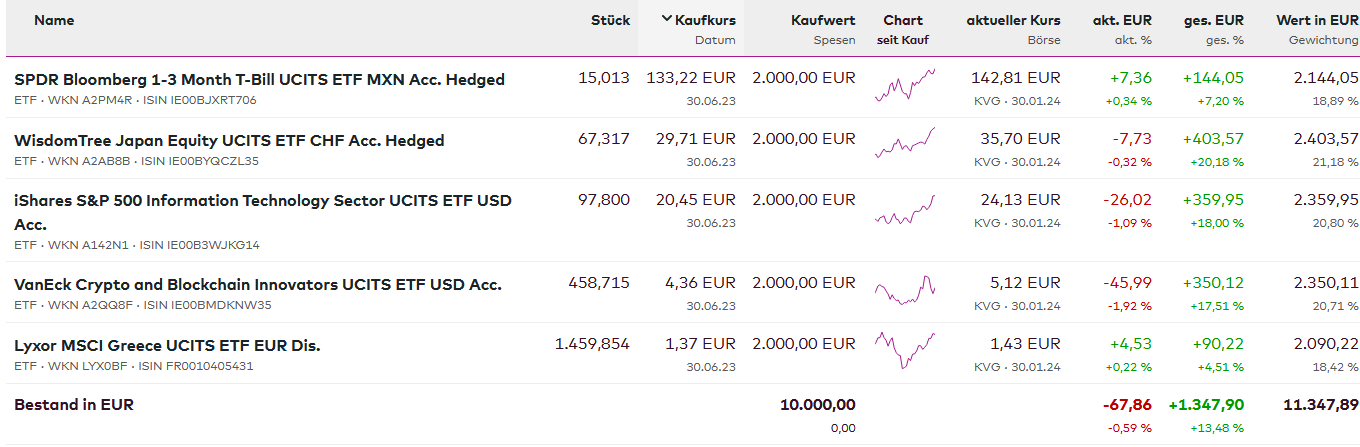Open Lyxor MSCI Greece ETF link
The height and width of the screenshot is (447, 1360).
167,346
